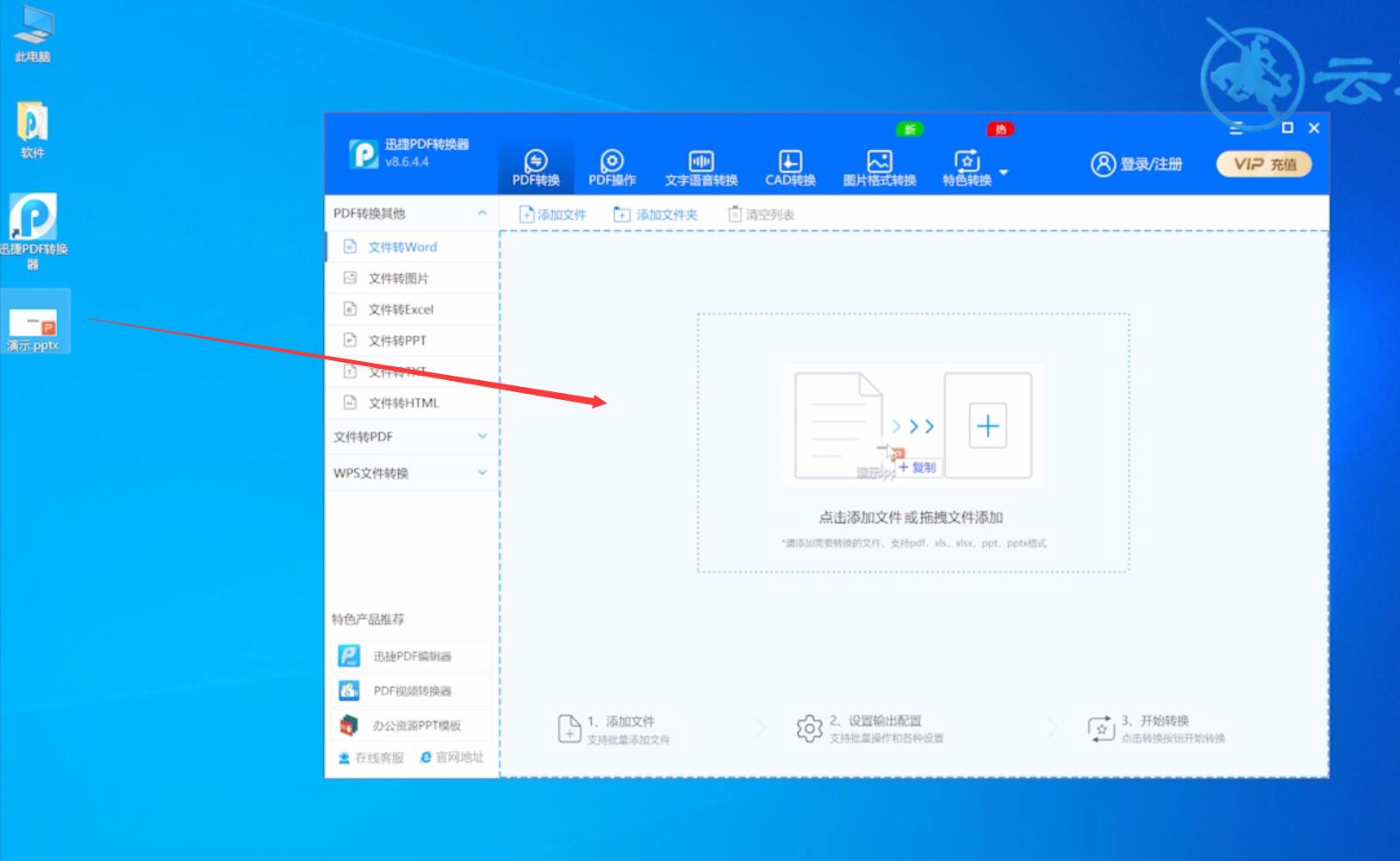
Task: Select the CAD转换 tab
Action: pos(790,168)
